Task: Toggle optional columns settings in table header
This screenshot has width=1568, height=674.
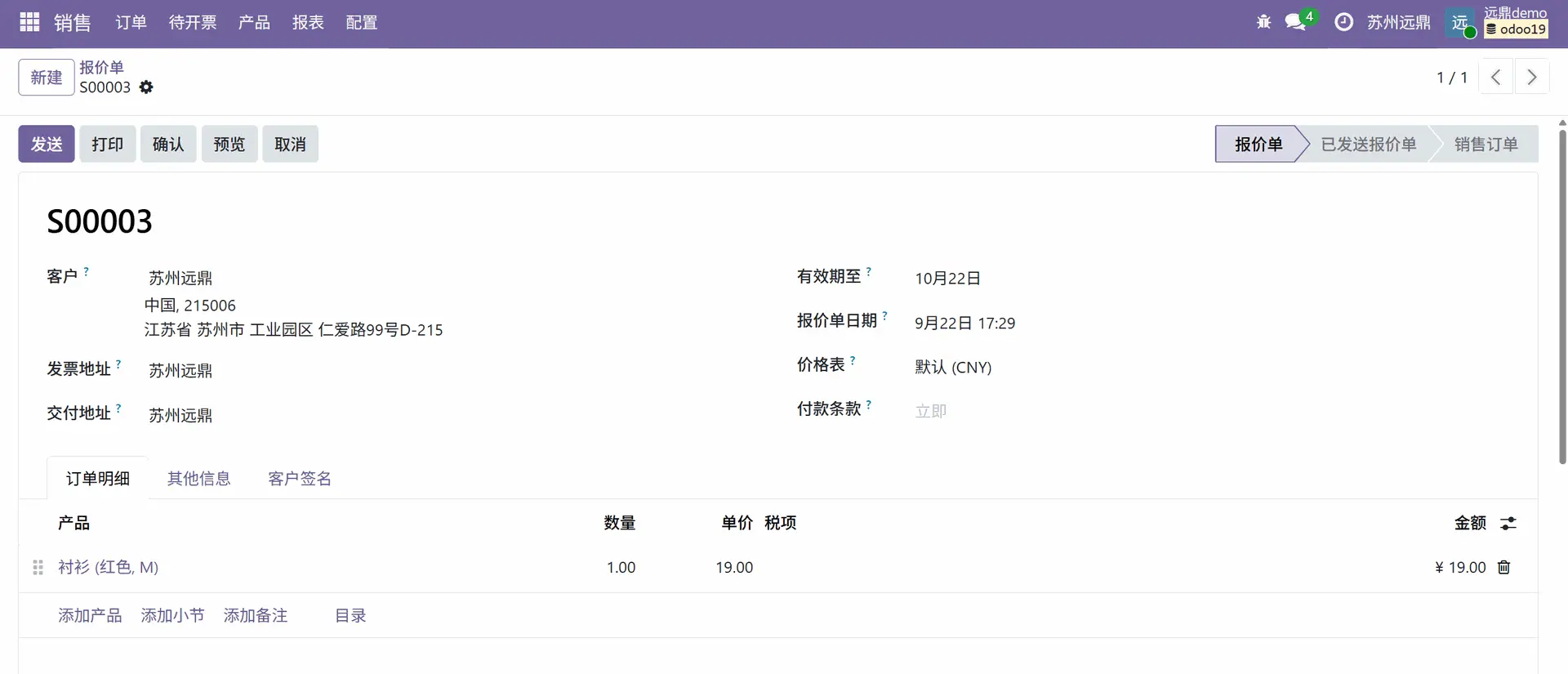Action: [x=1508, y=523]
